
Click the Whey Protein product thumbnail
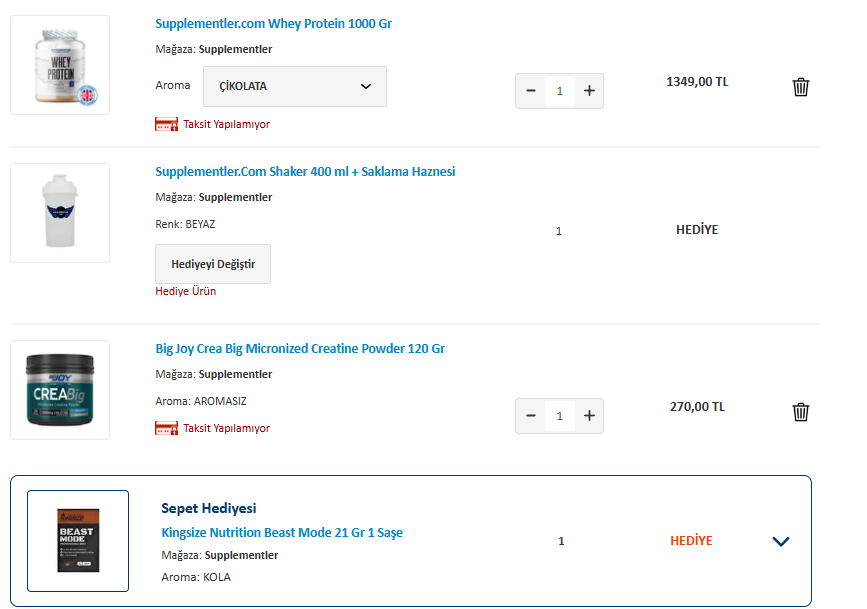coord(60,65)
